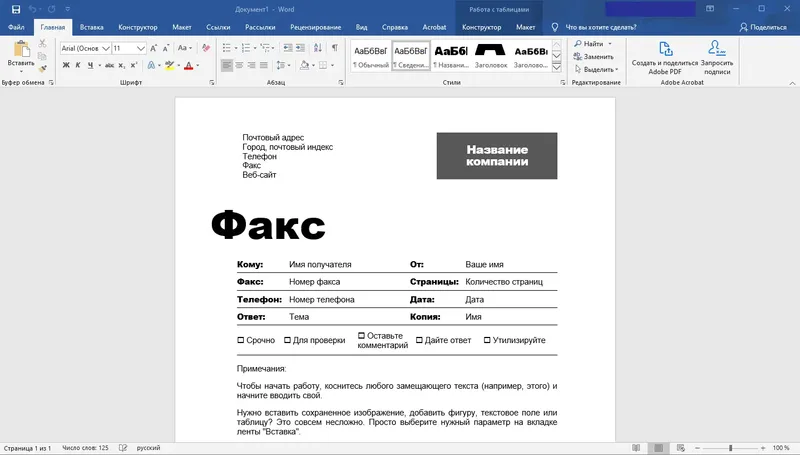800x455 pixels.
Task: Select the Format Painter brush
Action: pos(42,68)
